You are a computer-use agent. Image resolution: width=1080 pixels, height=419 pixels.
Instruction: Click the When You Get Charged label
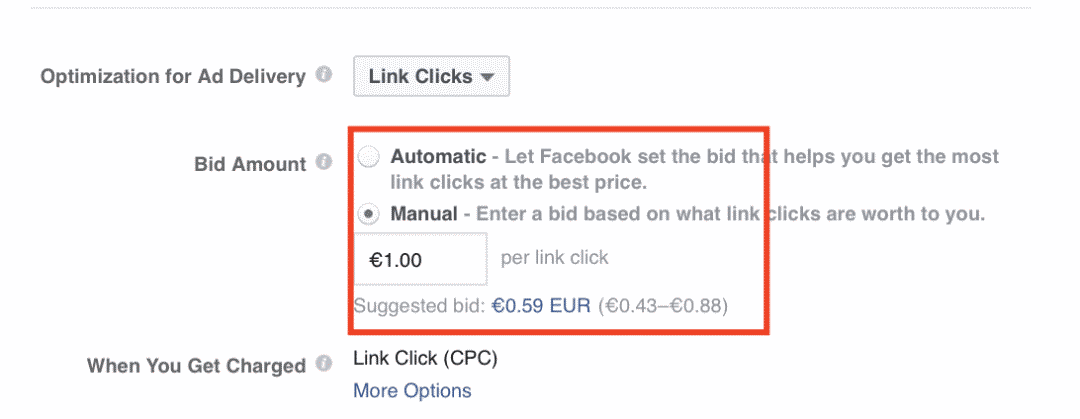196,365
